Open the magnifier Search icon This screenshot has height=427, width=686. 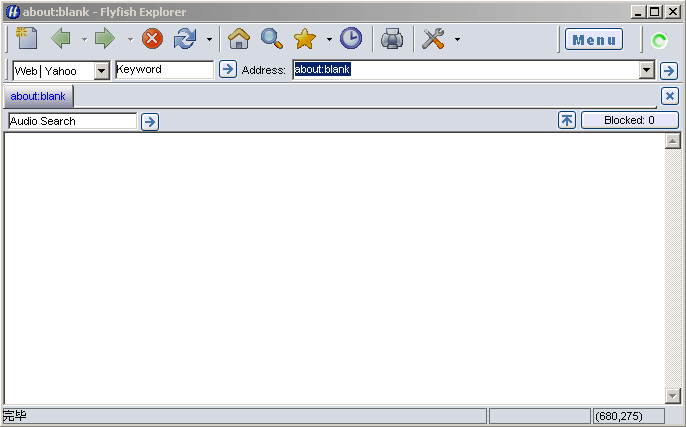click(271, 39)
